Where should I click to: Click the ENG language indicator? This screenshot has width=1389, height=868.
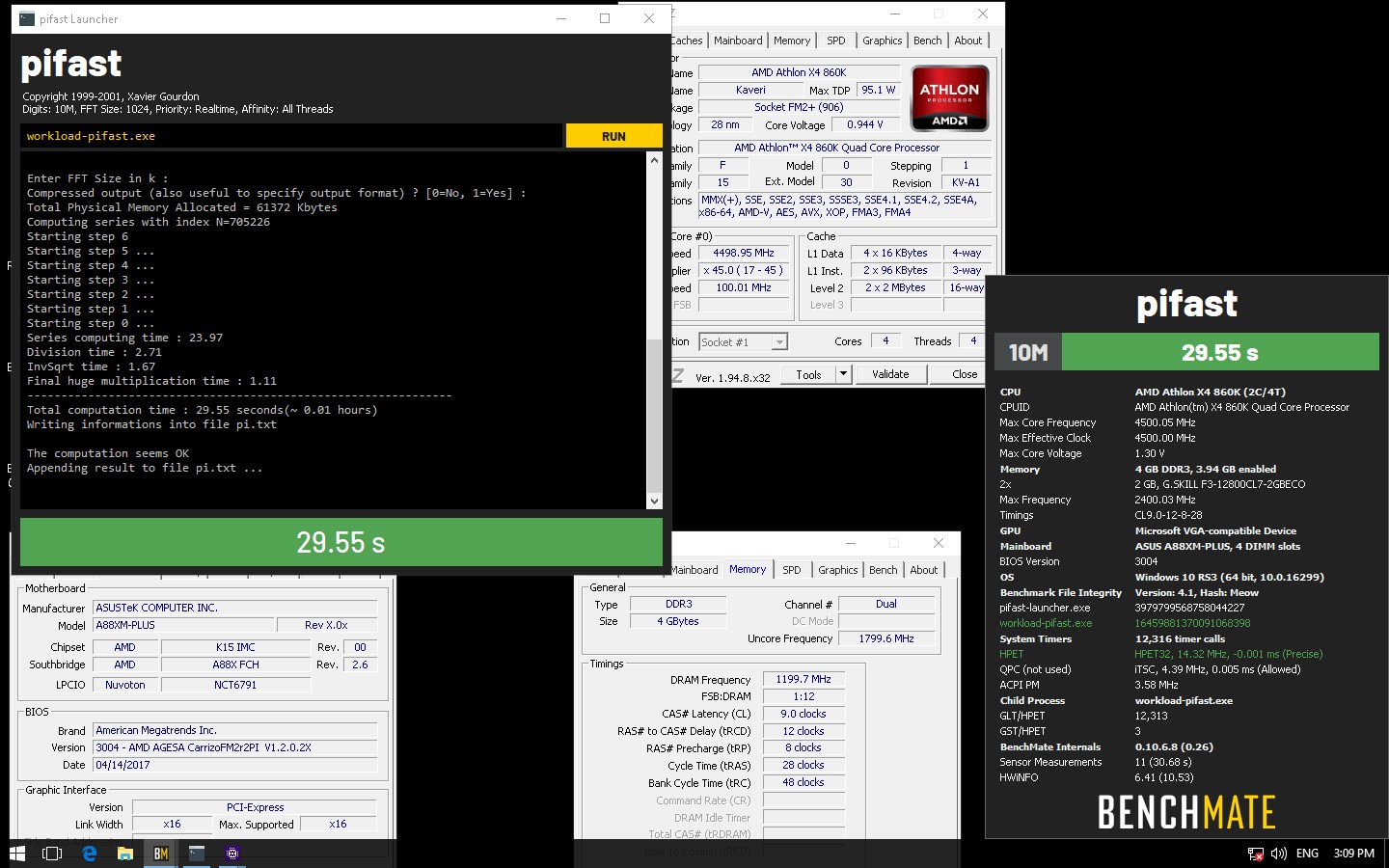1307,854
